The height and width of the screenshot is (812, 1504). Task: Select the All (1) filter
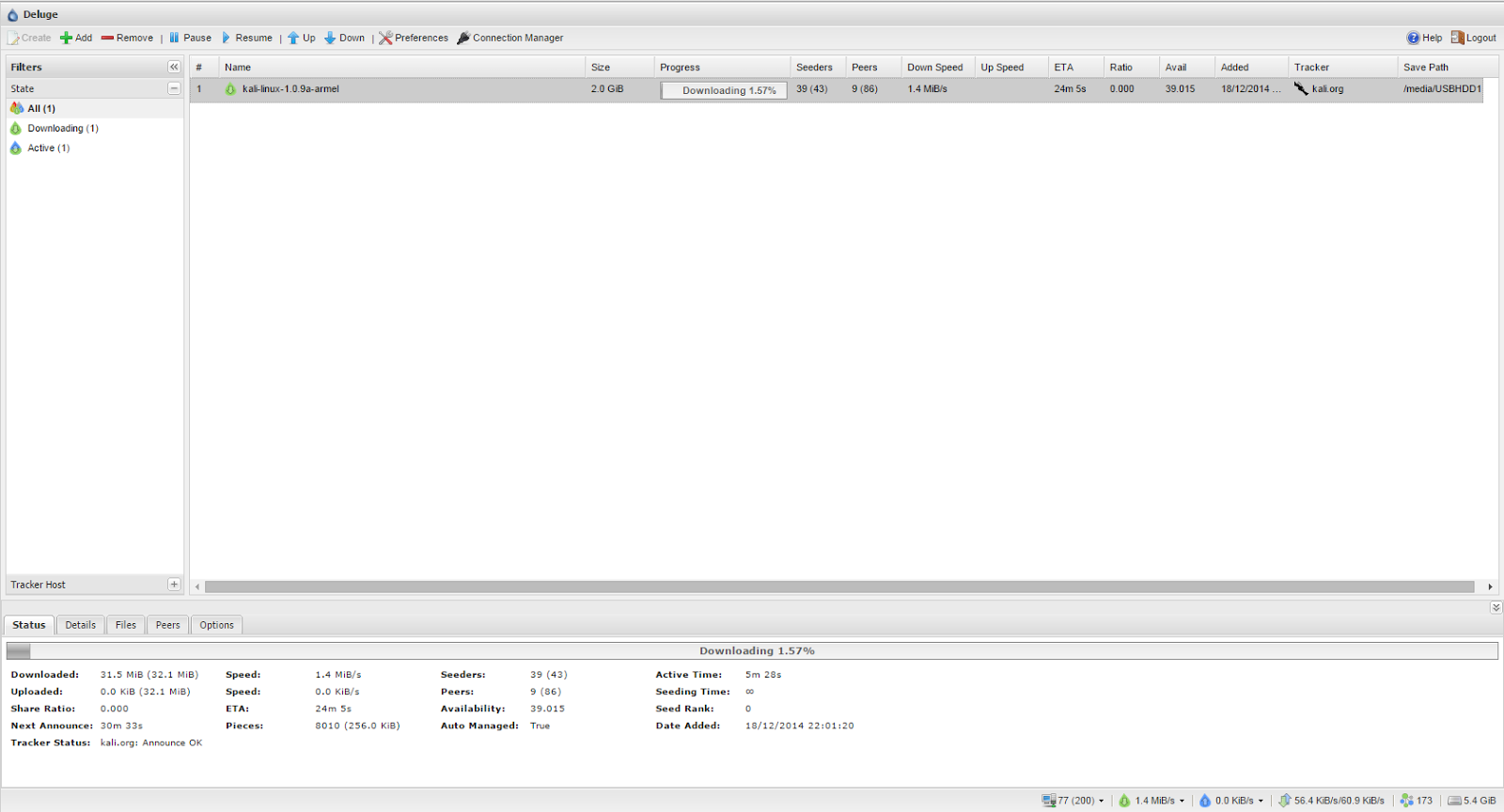pos(94,108)
